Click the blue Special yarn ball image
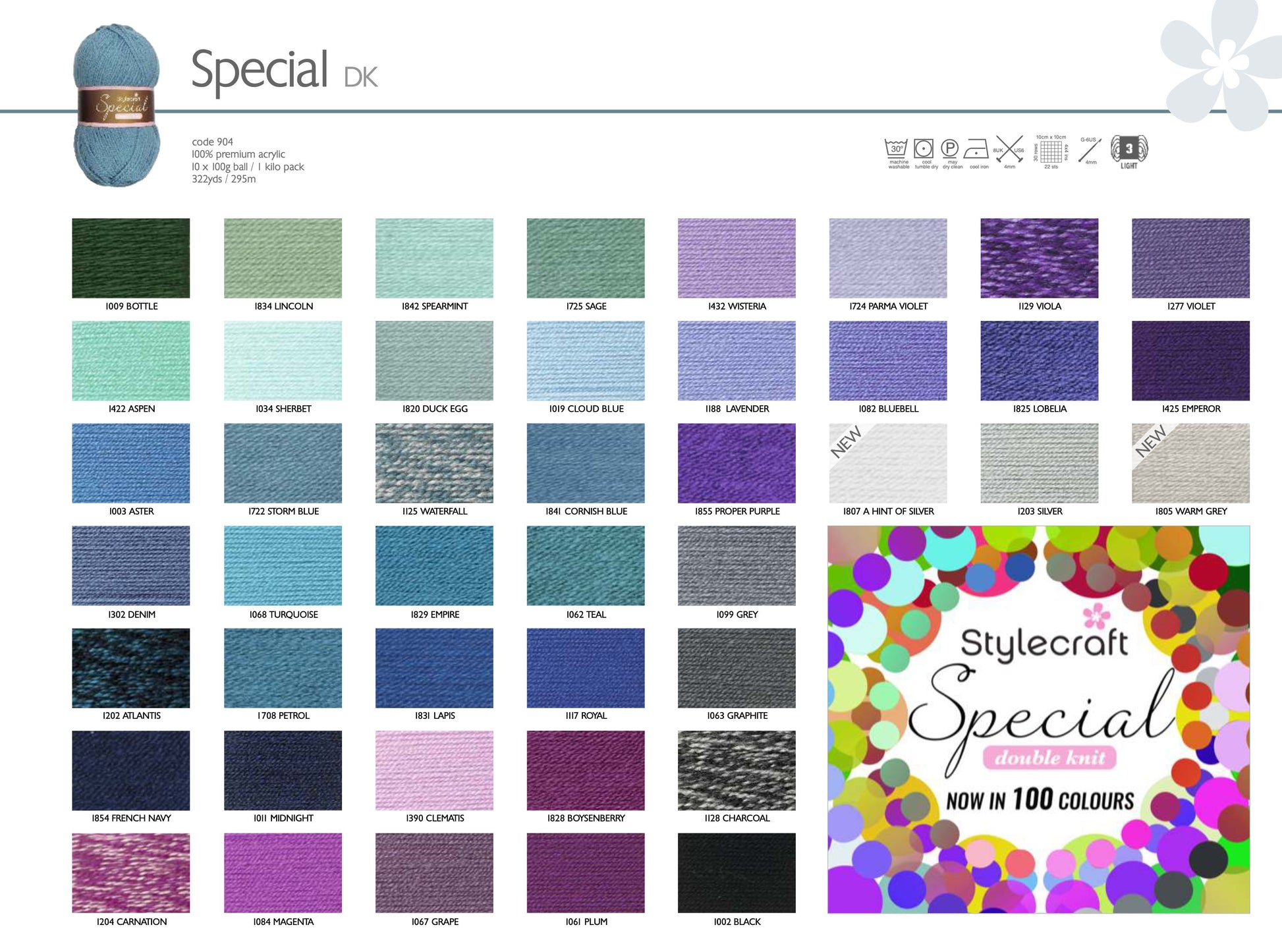 (x=117, y=105)
